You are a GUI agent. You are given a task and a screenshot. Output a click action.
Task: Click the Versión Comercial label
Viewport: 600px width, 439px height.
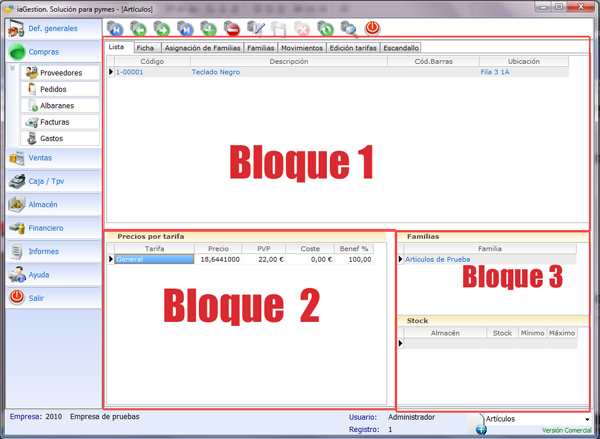(x=567, y=430)
